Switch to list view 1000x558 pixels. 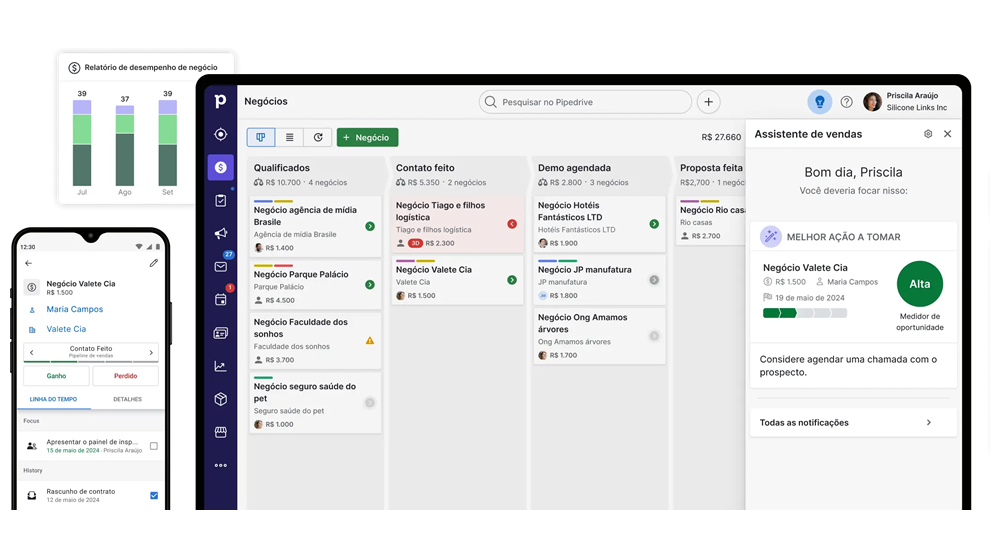(x=290, y=137)
